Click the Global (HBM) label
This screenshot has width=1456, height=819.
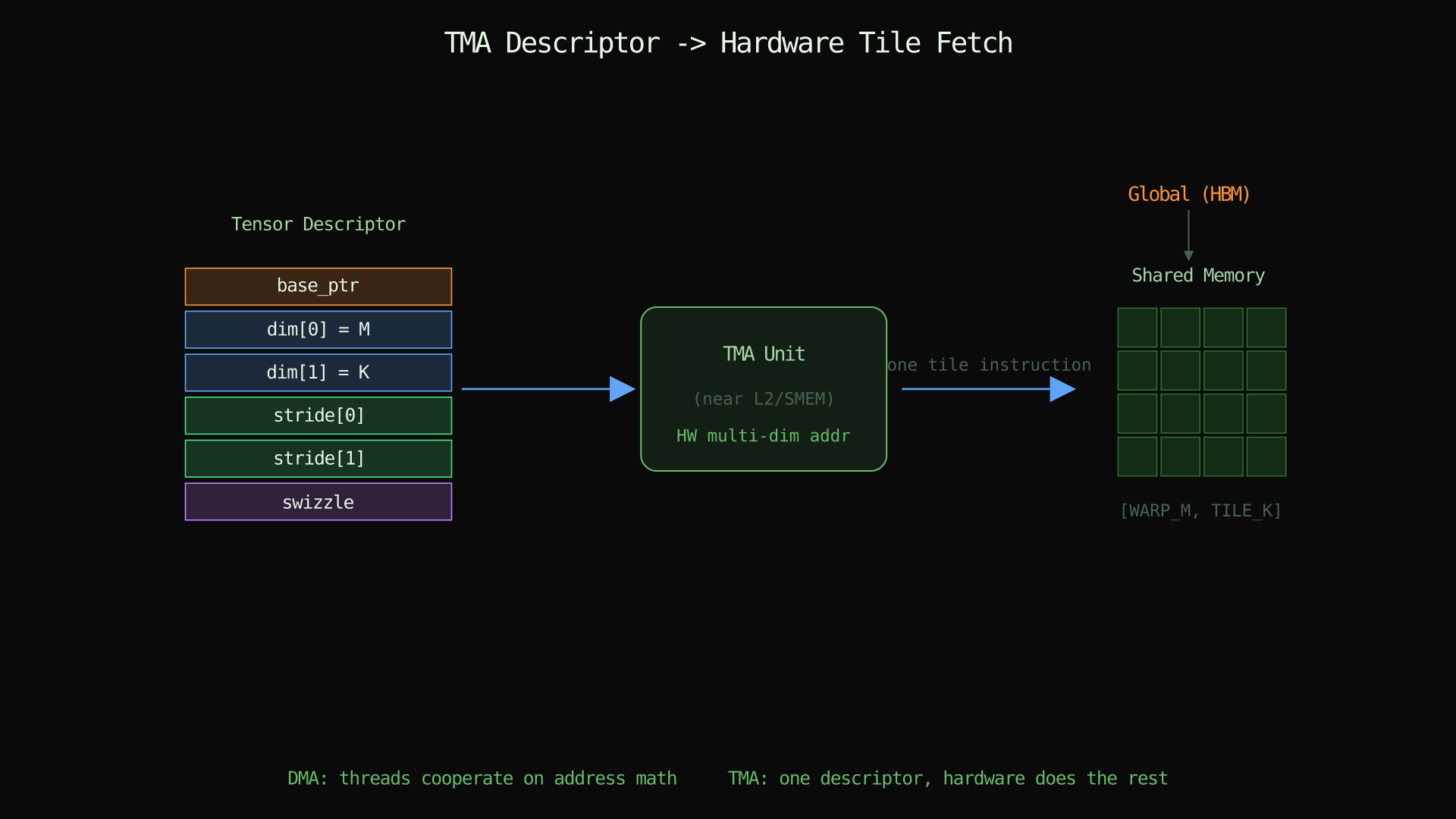click(1188, 193)
